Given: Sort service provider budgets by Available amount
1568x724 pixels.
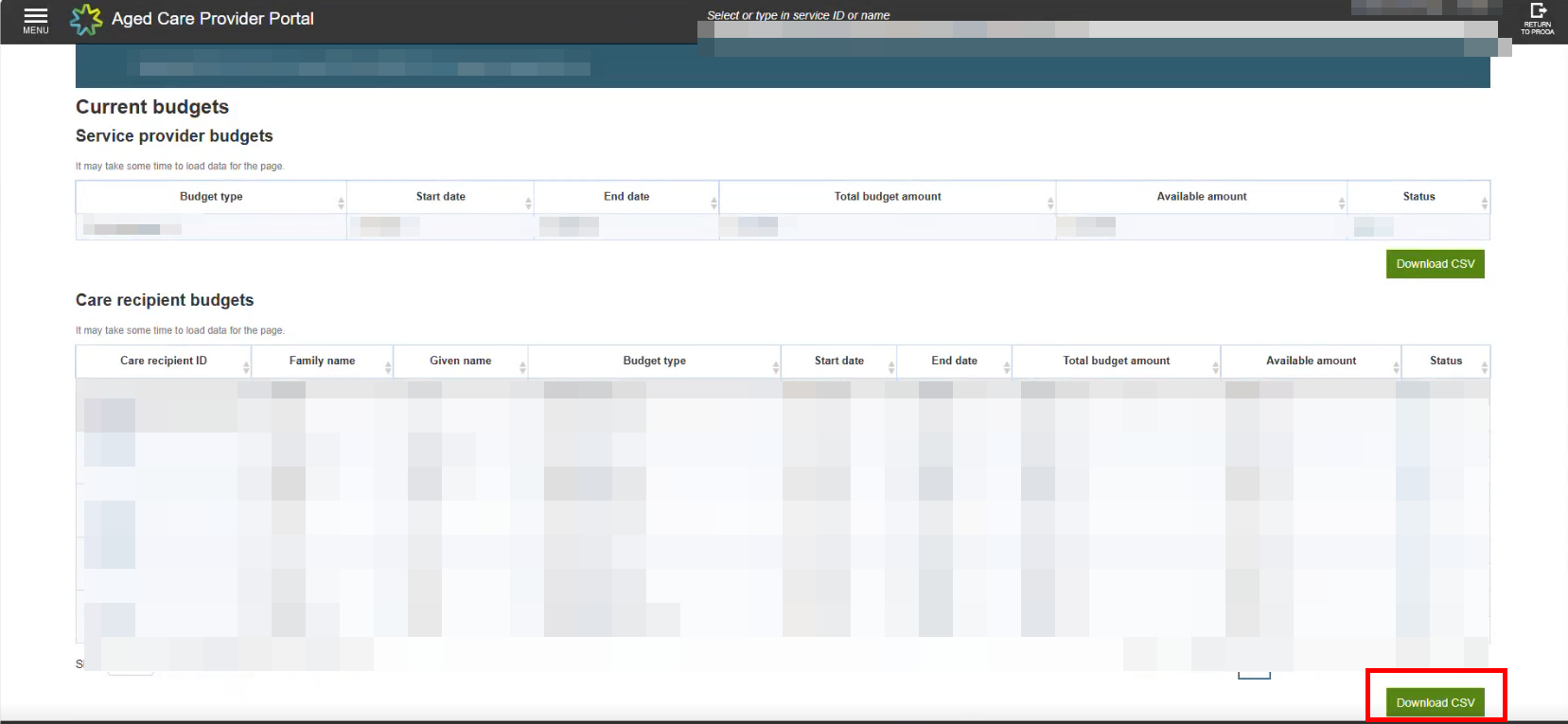Looking at the screenshot, I should pyautogui.click(x=1202, y=197).
